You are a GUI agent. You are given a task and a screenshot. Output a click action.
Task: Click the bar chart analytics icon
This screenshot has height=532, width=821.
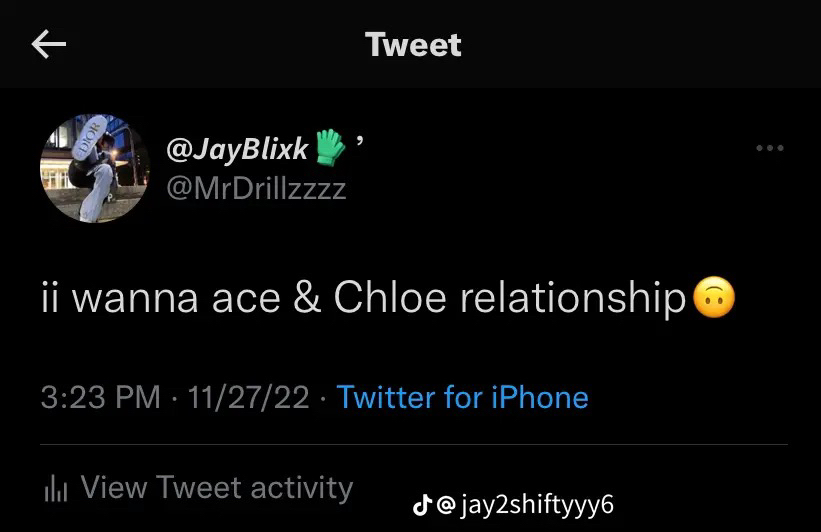(x=56, y=488)
